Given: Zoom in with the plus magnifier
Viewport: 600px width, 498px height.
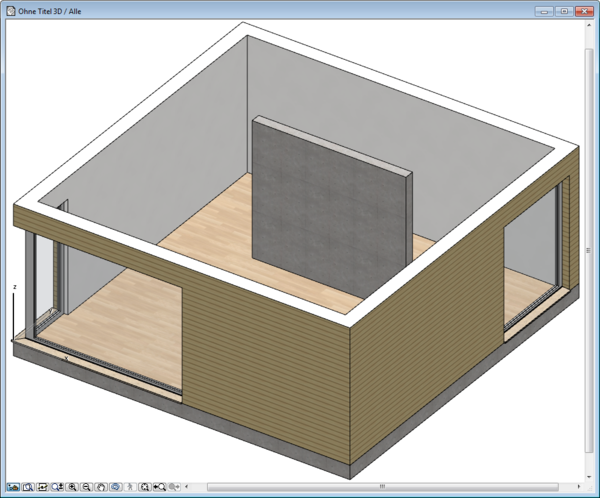Looking at the screenshot, I should tap(72, 487).
